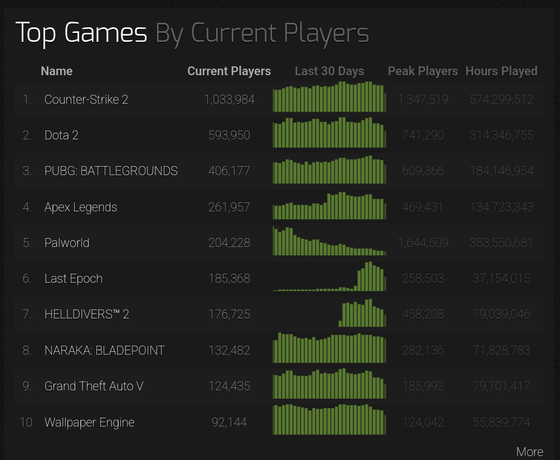Click current players value 185,368
560x460 pixels.
229,279
